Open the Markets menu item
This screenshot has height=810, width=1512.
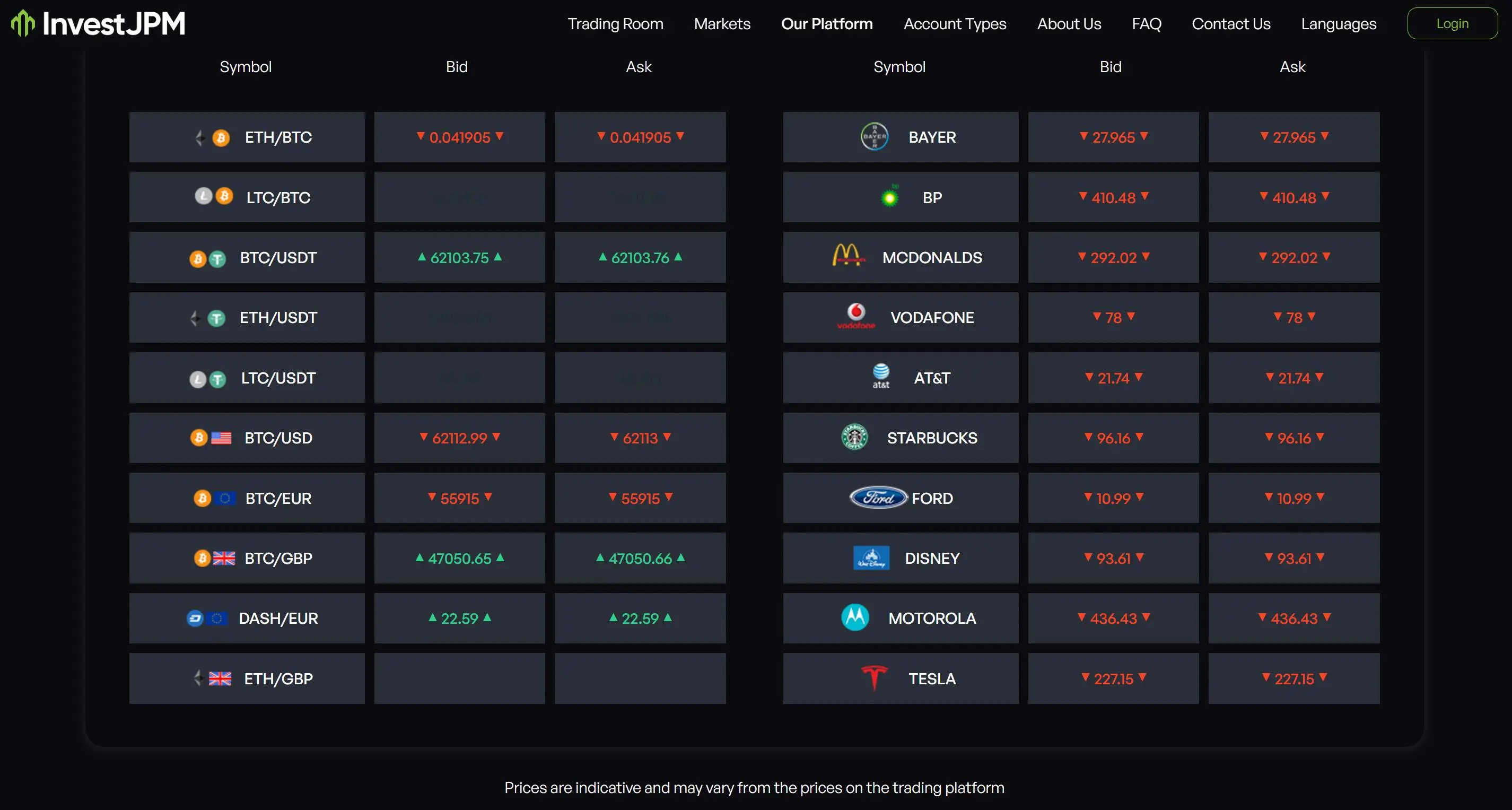point(722,23)
